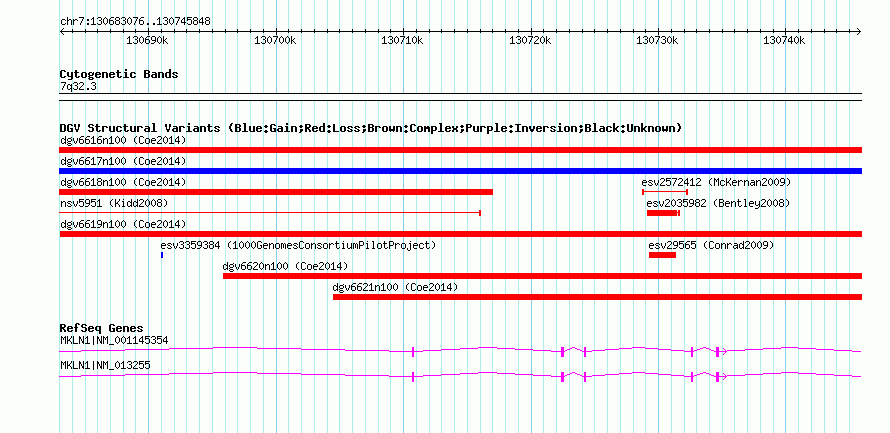Click label dgv6619n100 (Coe2014)
The image size is (890, 433).
click(123, 224)
